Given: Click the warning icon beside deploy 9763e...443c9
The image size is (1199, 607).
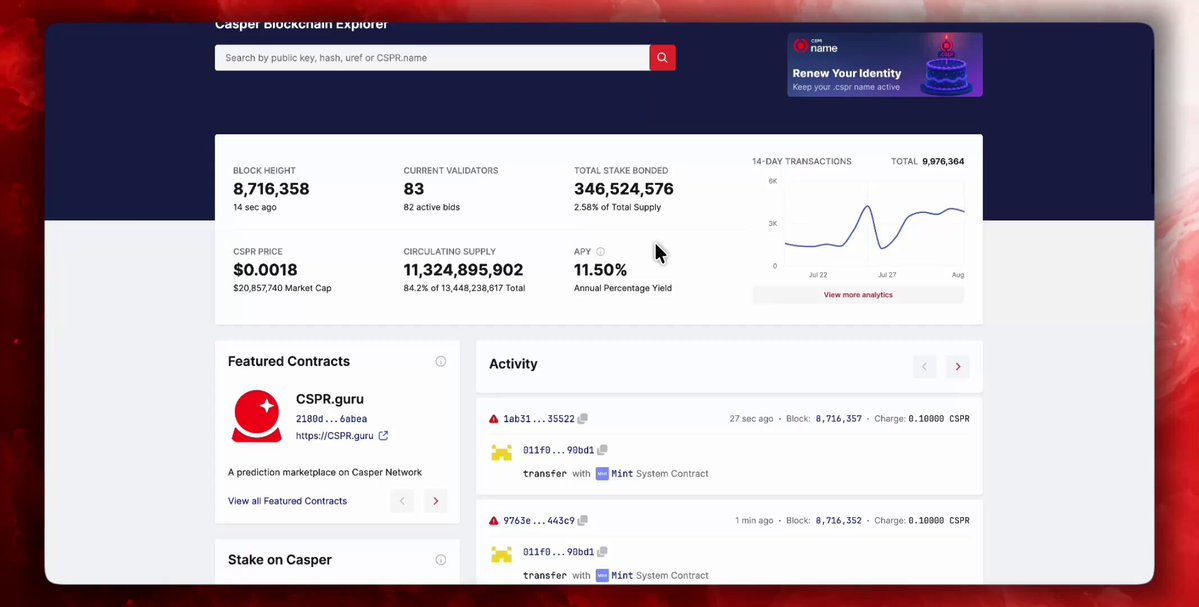Looking at the screenshot, I should coord(494,521).
